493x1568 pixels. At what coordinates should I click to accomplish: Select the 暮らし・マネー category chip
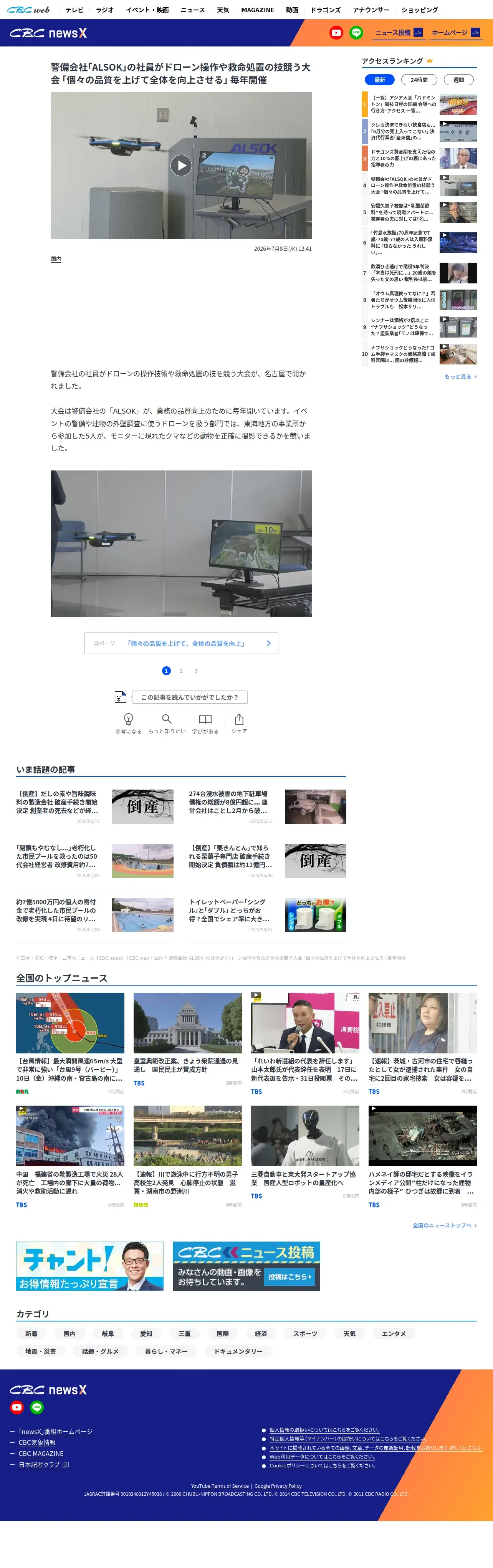166,1351
